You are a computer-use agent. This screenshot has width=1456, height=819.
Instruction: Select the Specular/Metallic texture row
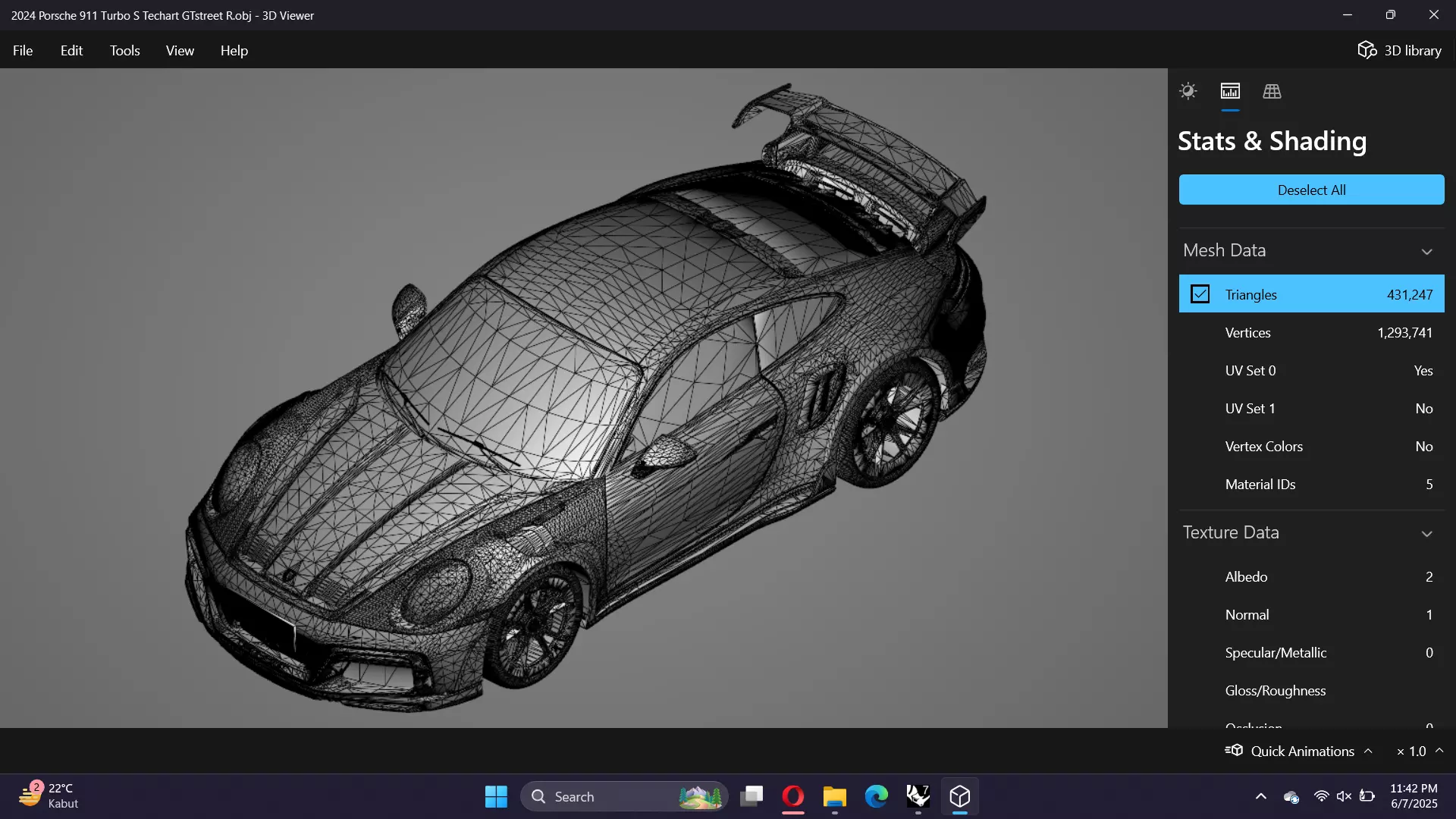coord(1311,652)
